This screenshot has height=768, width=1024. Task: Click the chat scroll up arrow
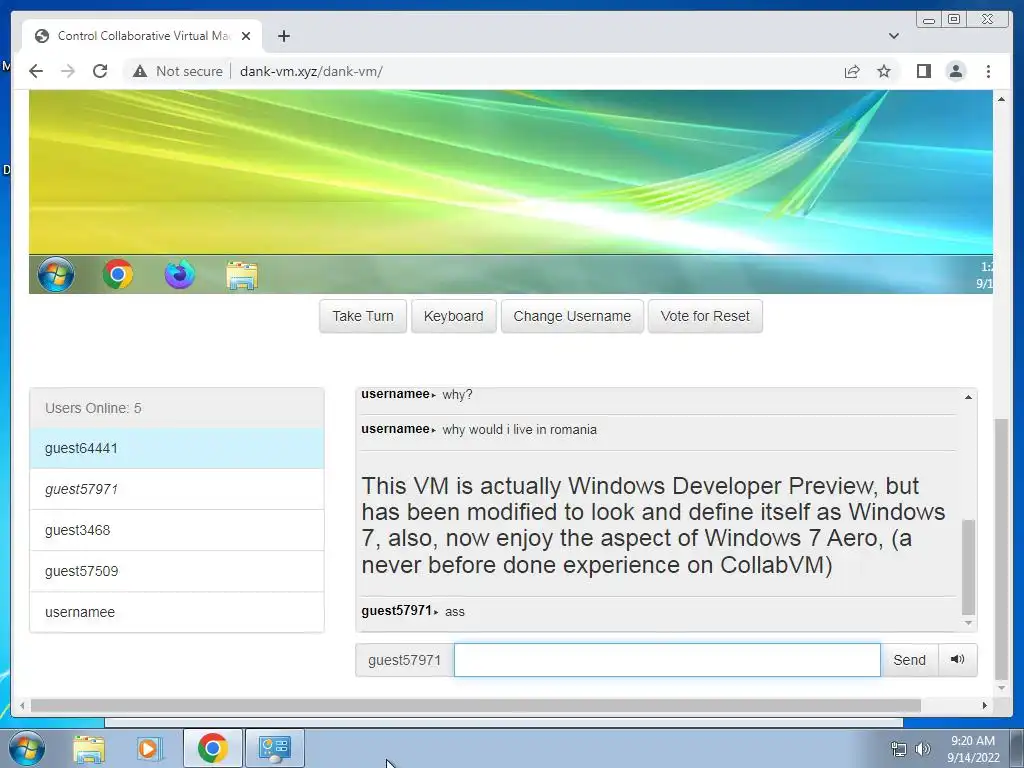click(968, 397)
